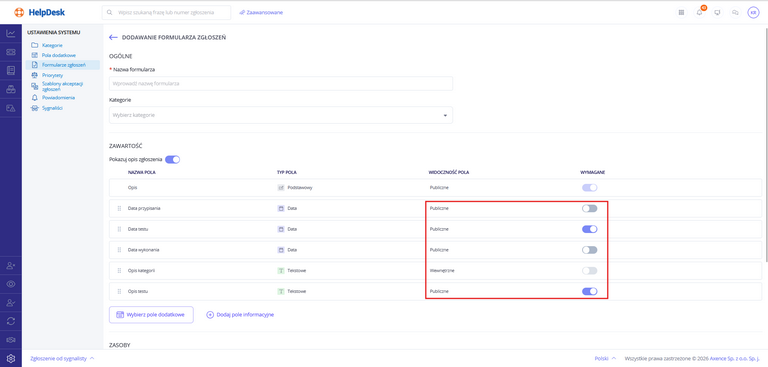Grab the drag handle of Opis testu row
The width and height of the screenshot is (768, 367).
point(119,291)
